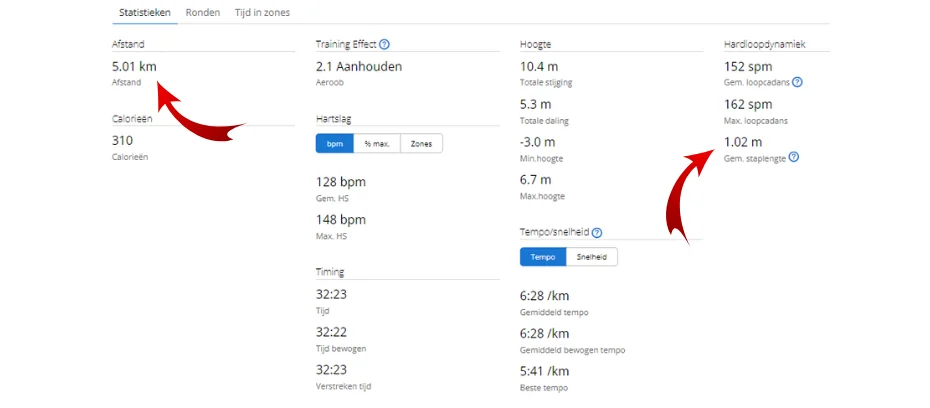Click help icon beside Gem. loopcadans
Image resolution: width=930 pixels, height=408 pixels.
(797, 81)
